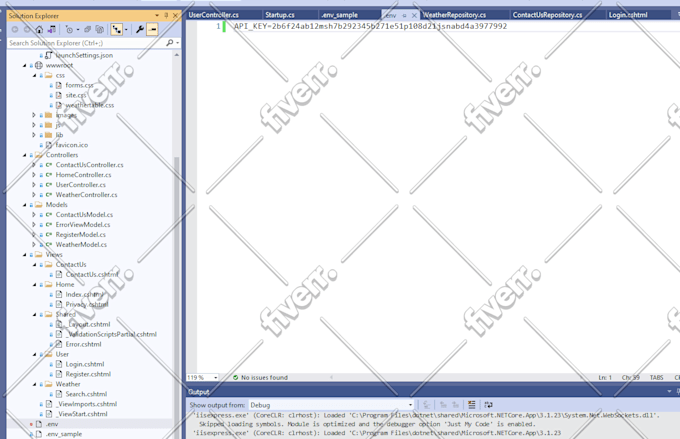Toggle Word Wrap in the Output toolbar
The image size is (680, 439).
[488, 405]
